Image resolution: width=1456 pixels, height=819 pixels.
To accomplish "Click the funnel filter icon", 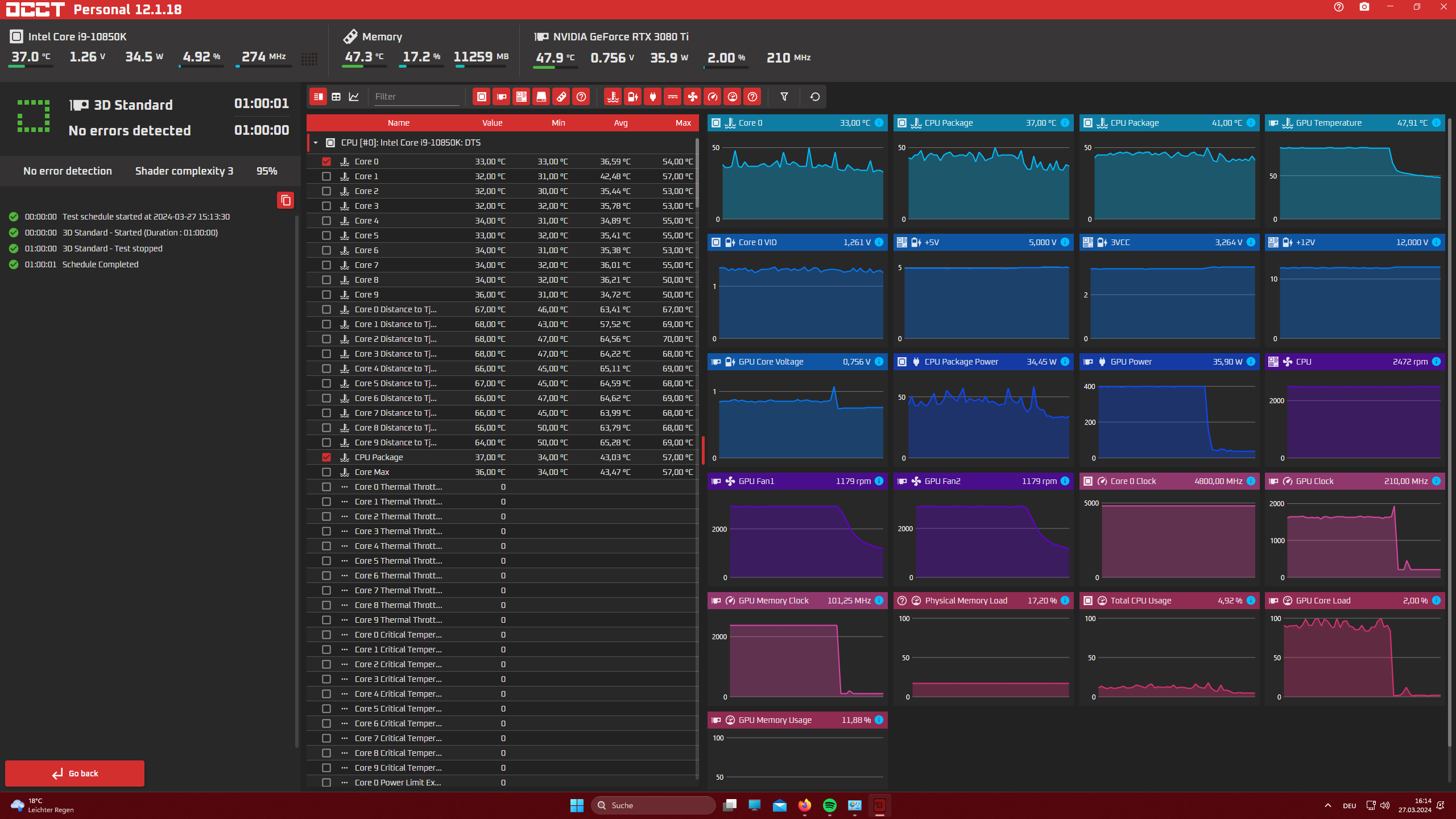I will click(x=784, y=97).
